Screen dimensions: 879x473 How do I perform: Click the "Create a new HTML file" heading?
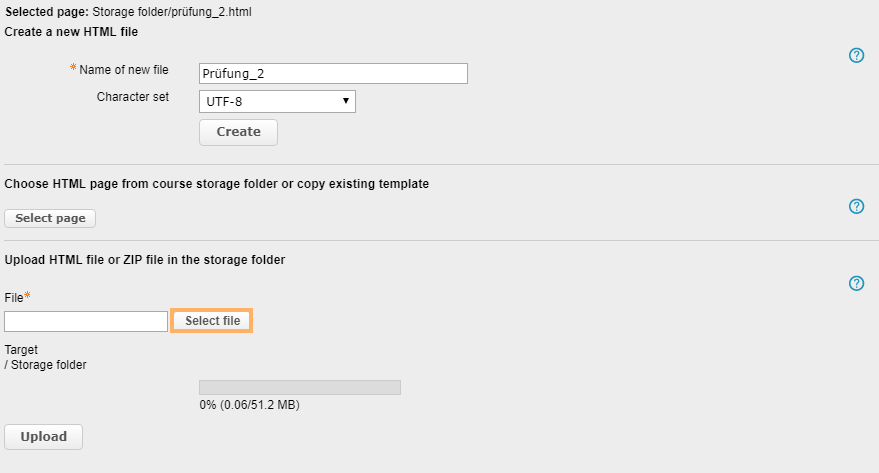coord(71,32)
